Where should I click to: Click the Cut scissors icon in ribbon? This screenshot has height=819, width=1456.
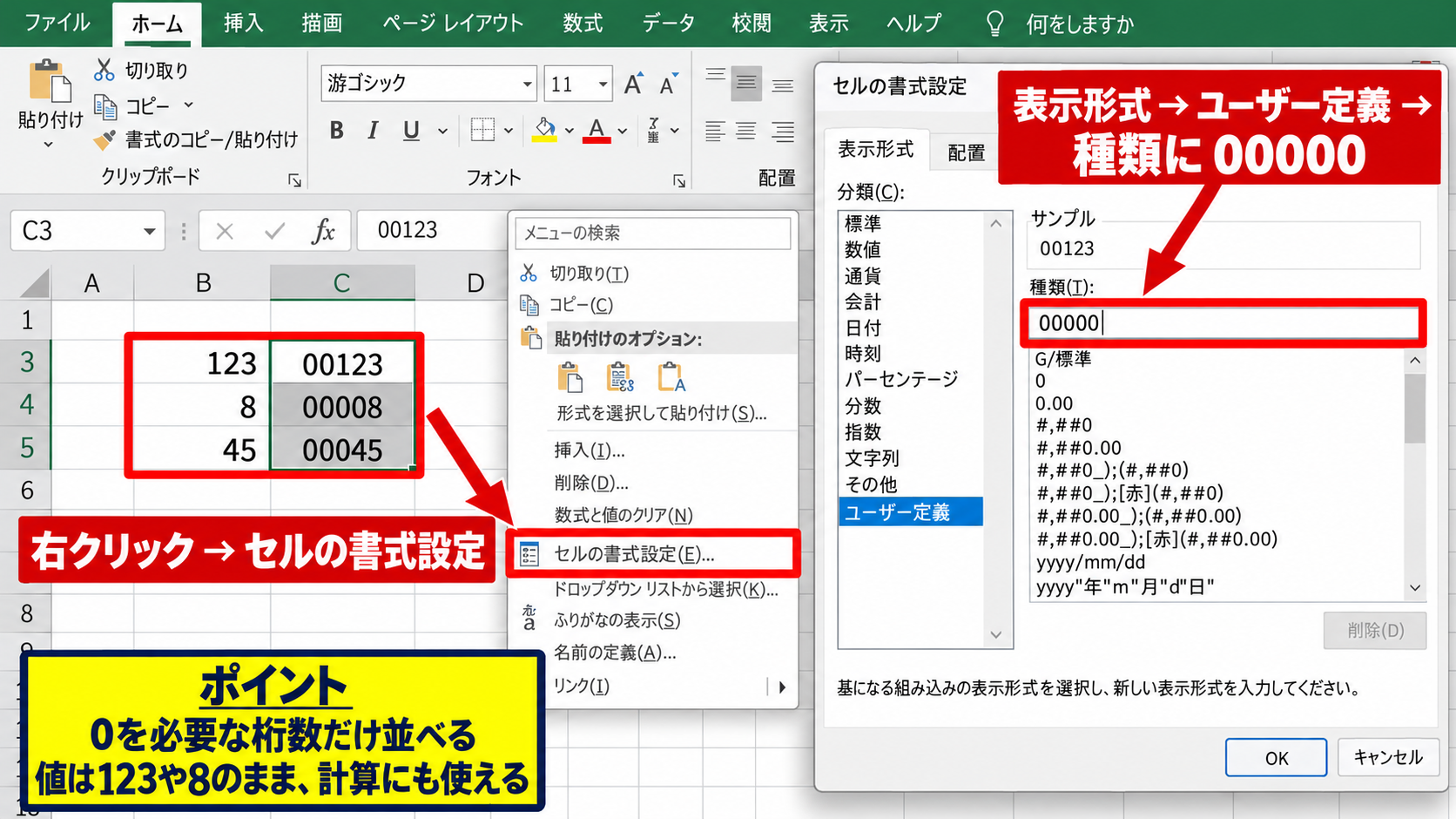pos(104,70)
